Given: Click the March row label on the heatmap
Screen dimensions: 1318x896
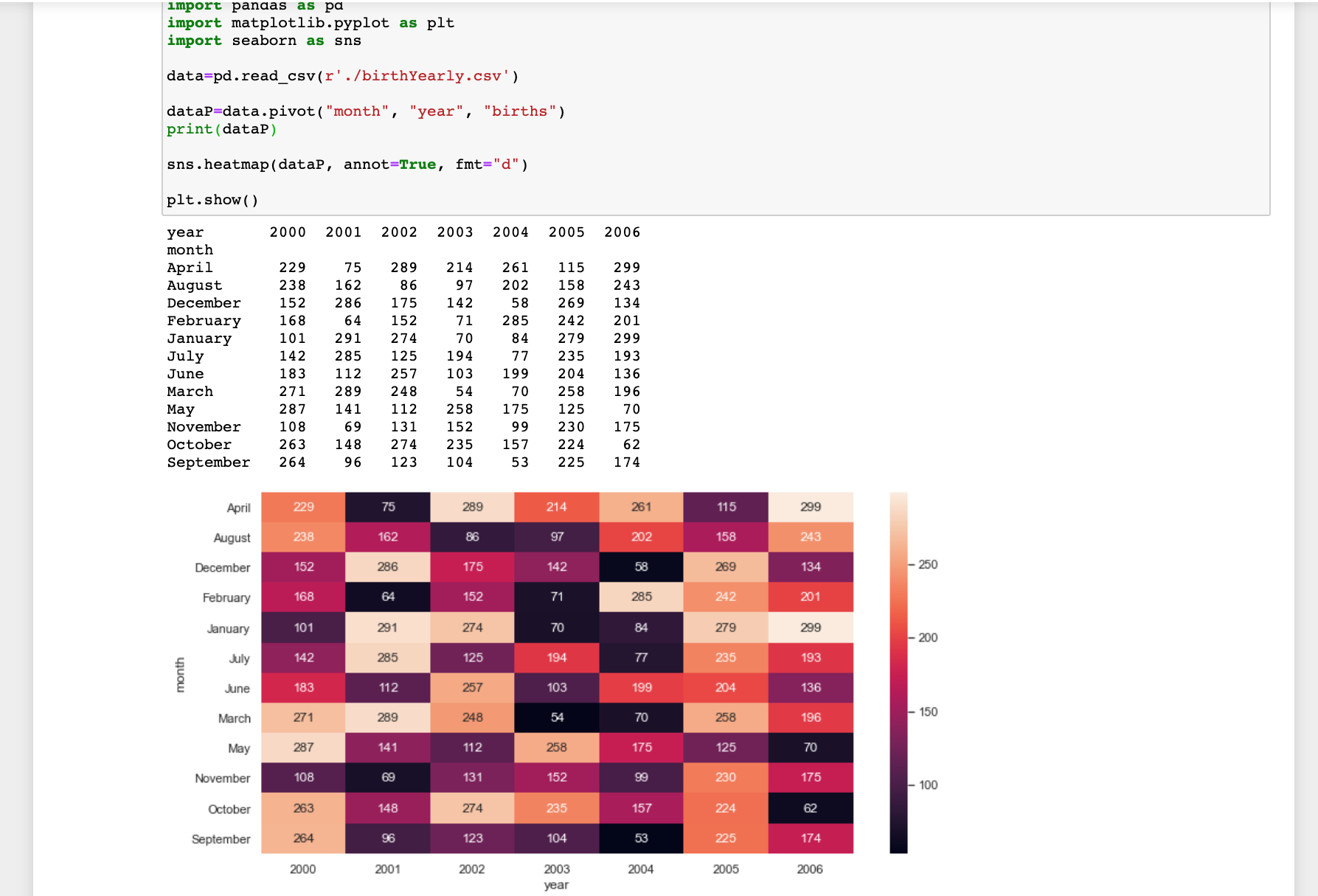Looking at the screenshot, I should click(235, 718).
